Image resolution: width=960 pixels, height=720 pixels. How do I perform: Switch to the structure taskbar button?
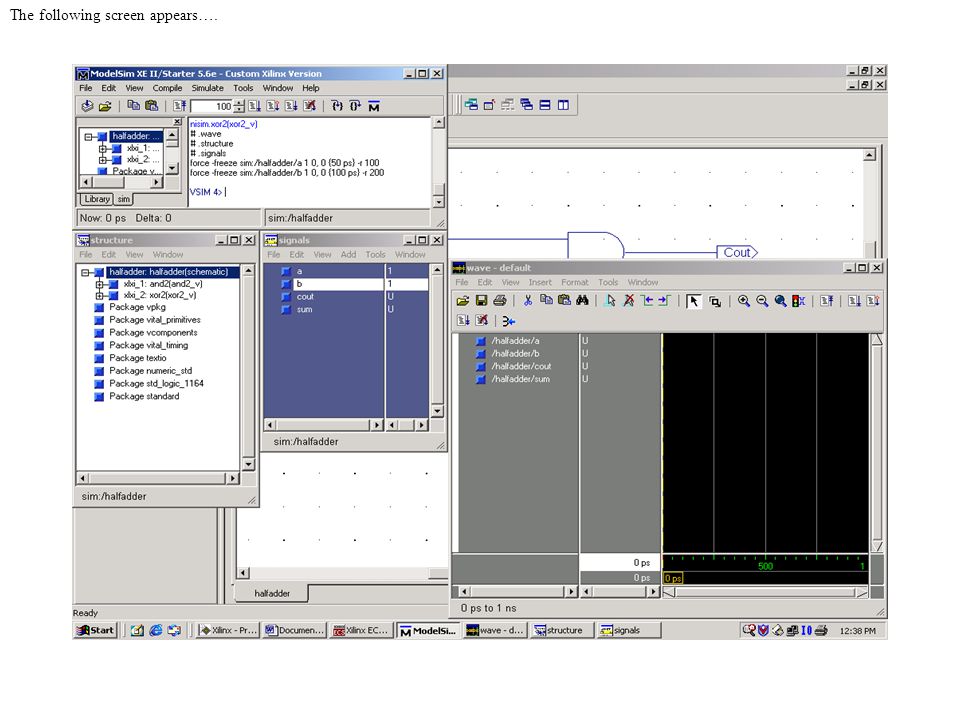click(x=563, y=630)
